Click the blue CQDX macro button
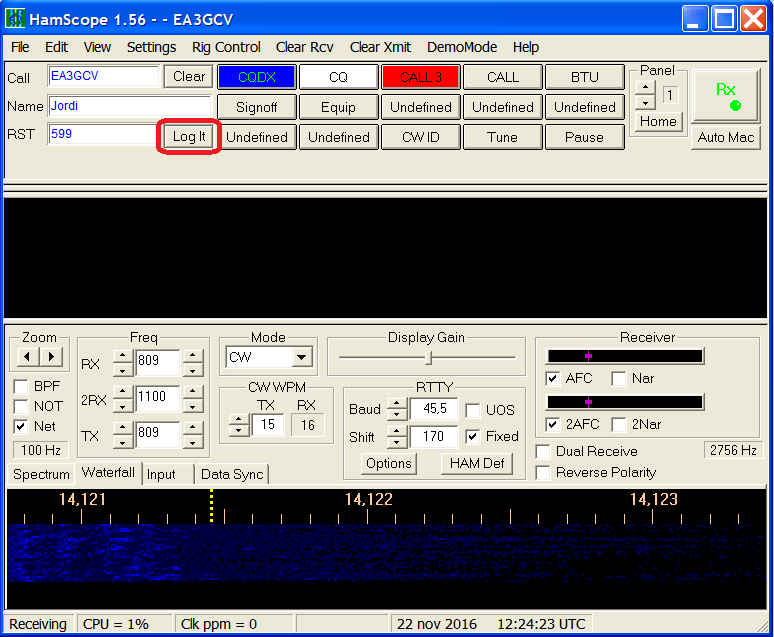 256,77
